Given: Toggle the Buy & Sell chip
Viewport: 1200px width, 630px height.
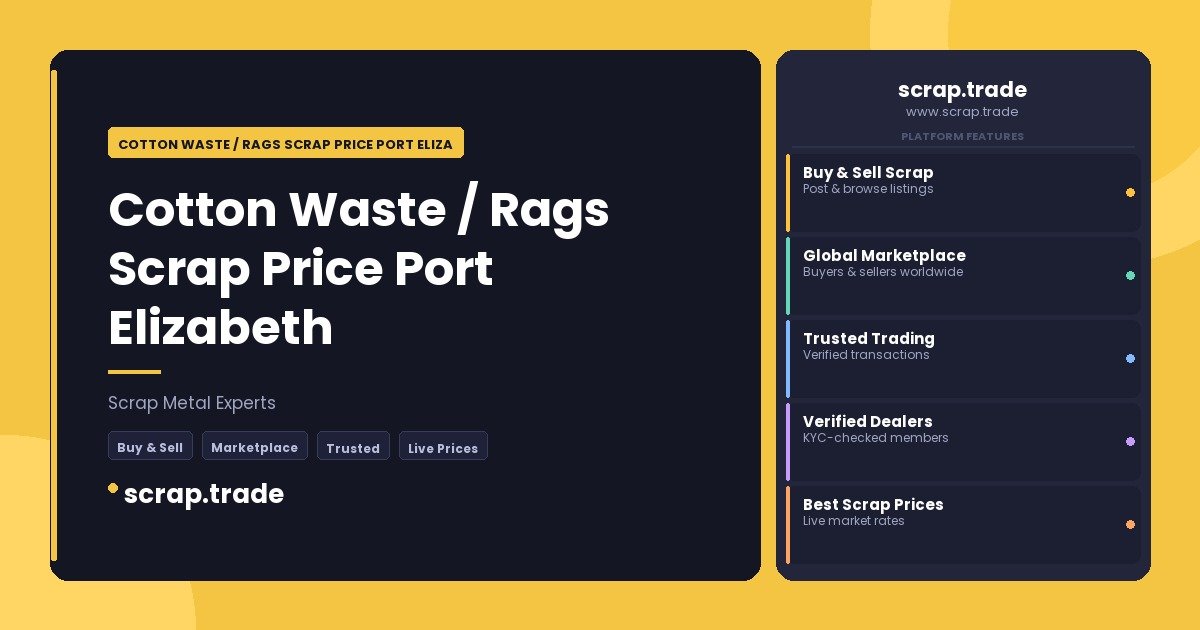Looking at the screenshot, I should [150, 446].
